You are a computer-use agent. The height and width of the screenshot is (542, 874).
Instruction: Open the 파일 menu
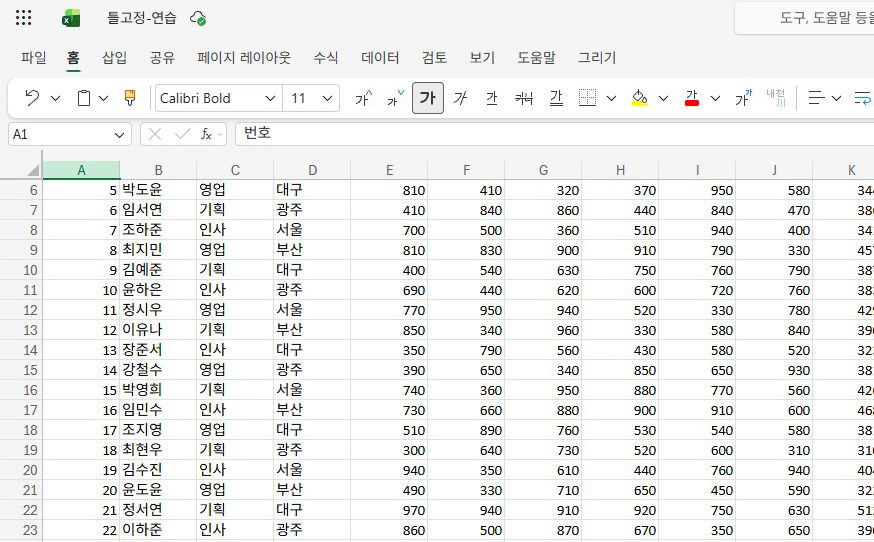[x=33, y=57]
